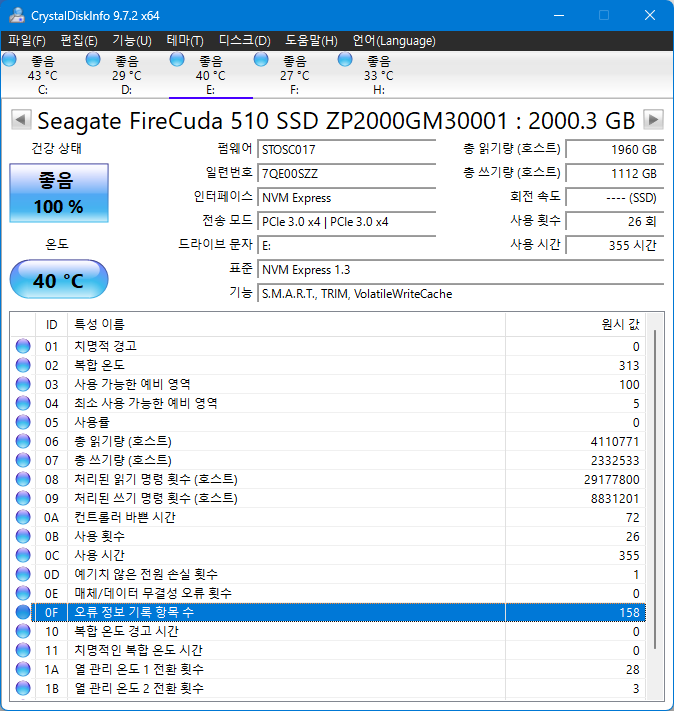Click status icon of row 1A
The image size is (674, 711).
coord(23,669)
